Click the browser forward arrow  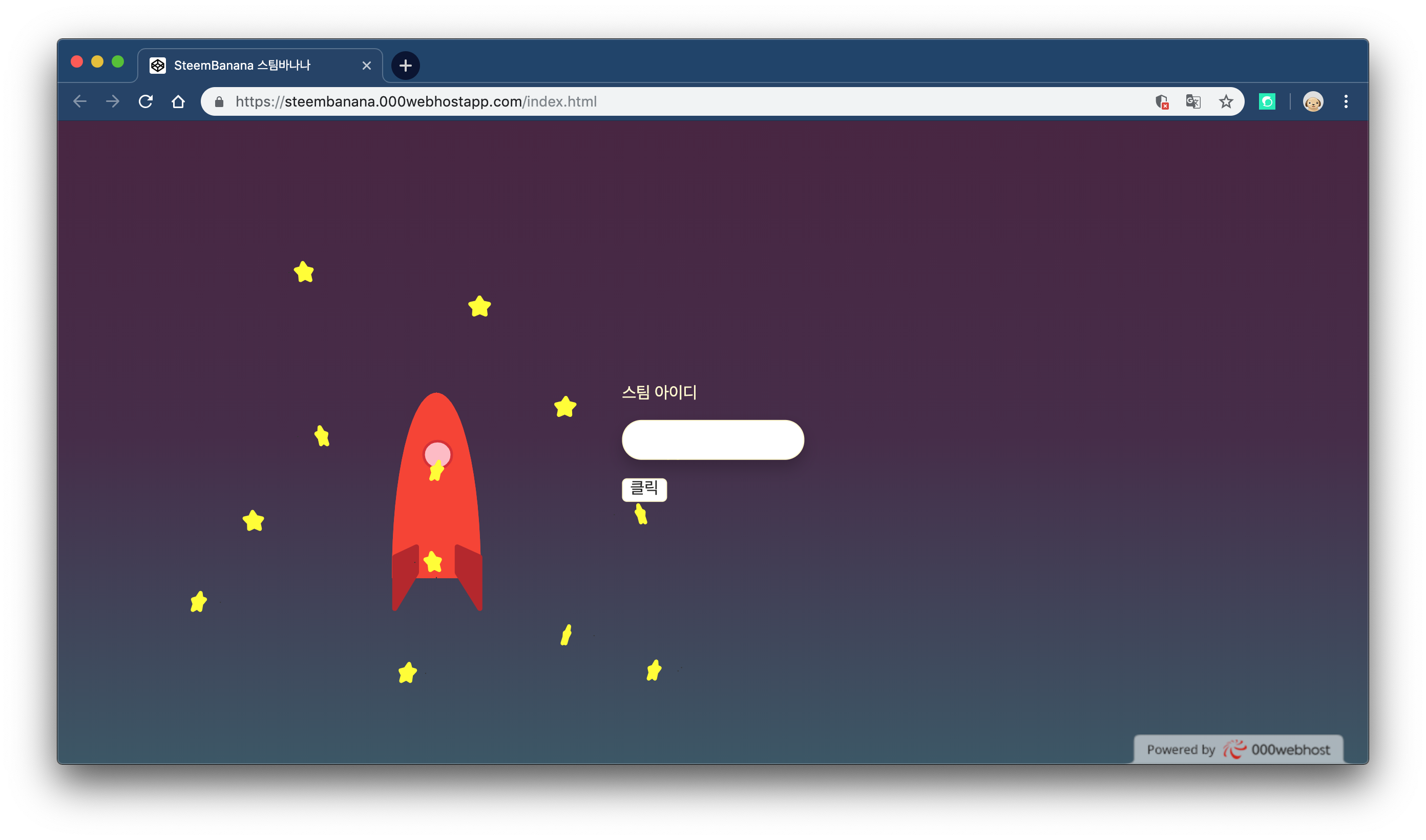point(113,101)
